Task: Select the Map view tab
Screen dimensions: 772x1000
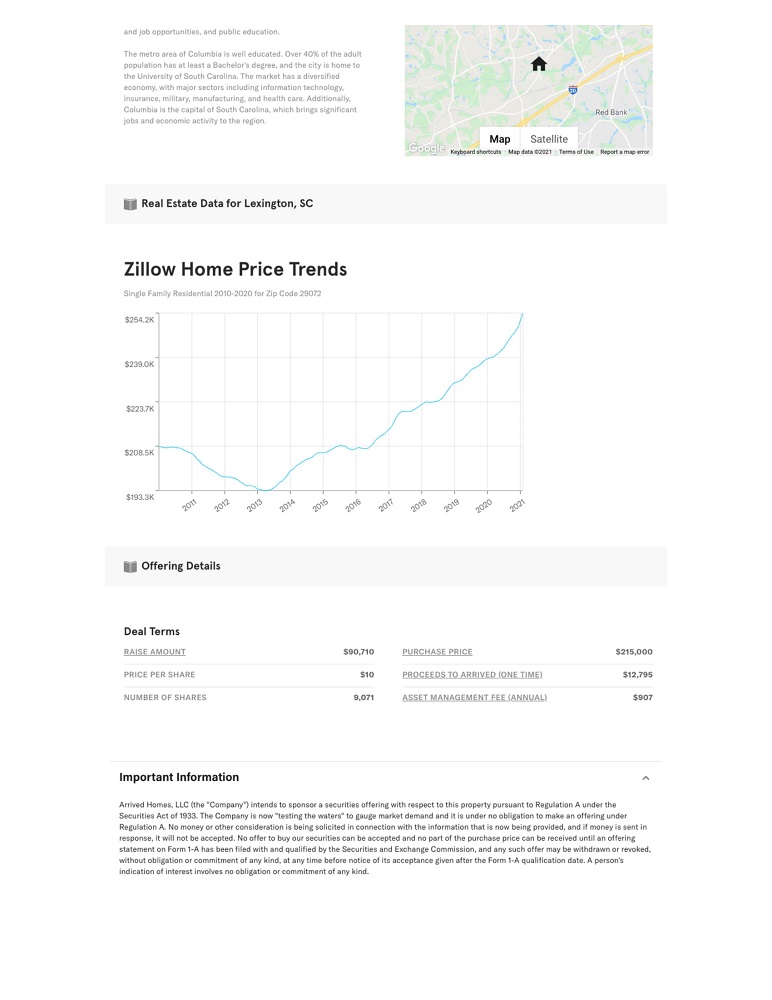Action: 500,139
